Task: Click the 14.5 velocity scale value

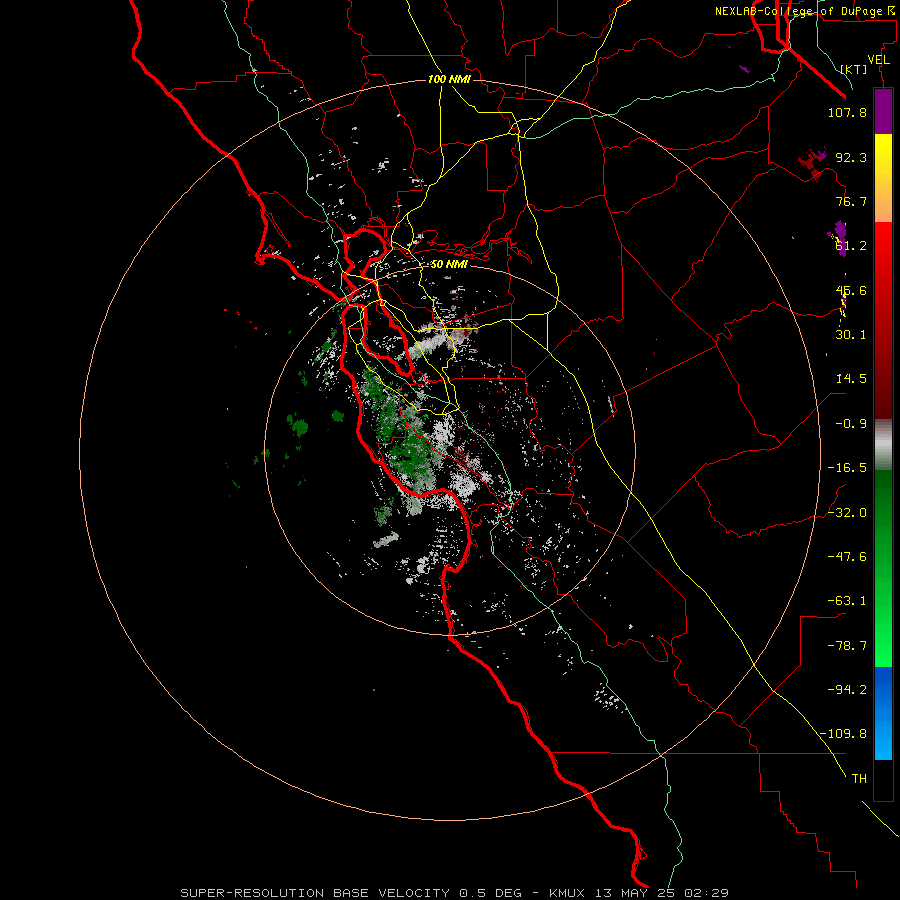Action: click(x=851, y=379)
